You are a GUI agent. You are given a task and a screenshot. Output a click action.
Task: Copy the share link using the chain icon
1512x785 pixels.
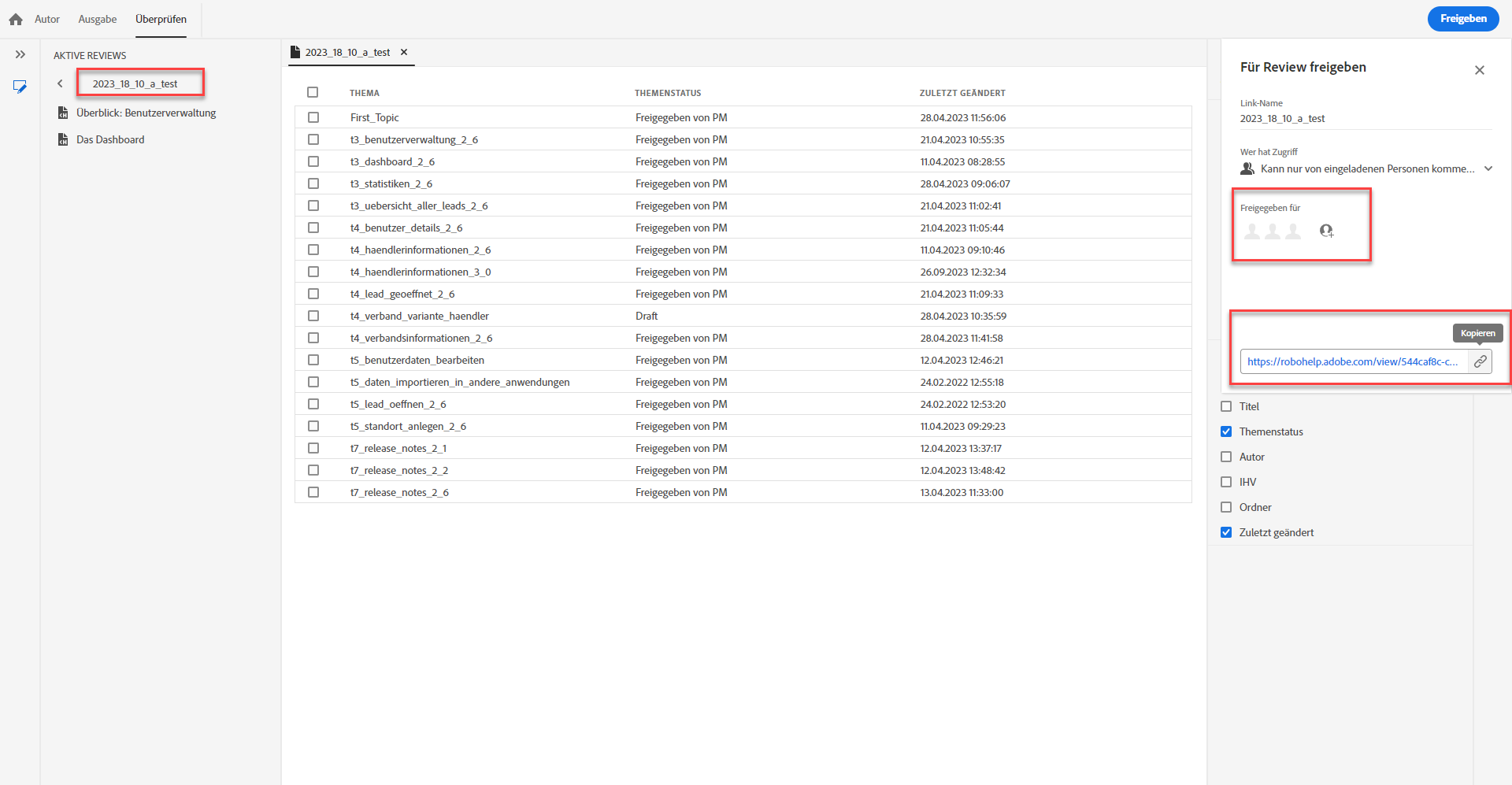pos(1480,361)
